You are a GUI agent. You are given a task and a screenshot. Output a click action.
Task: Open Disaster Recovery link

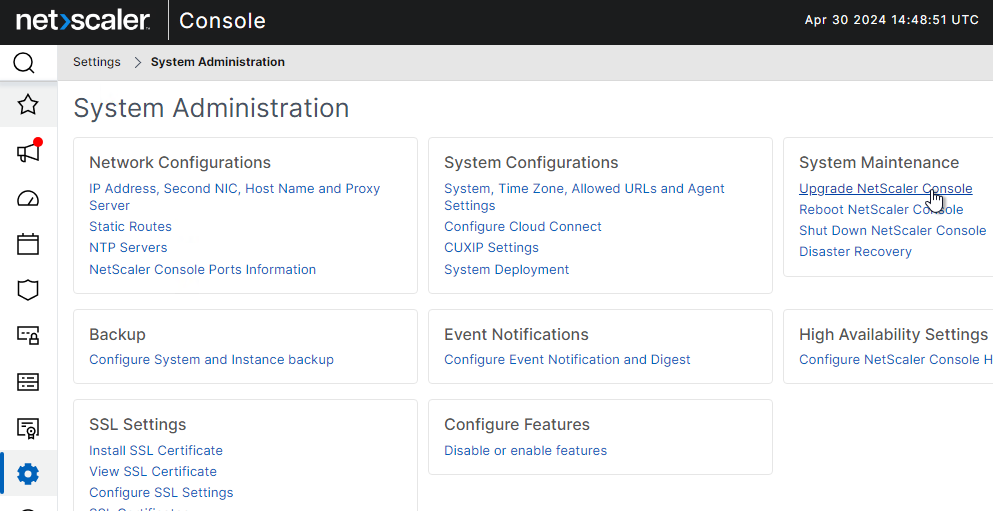coord(856,252)
